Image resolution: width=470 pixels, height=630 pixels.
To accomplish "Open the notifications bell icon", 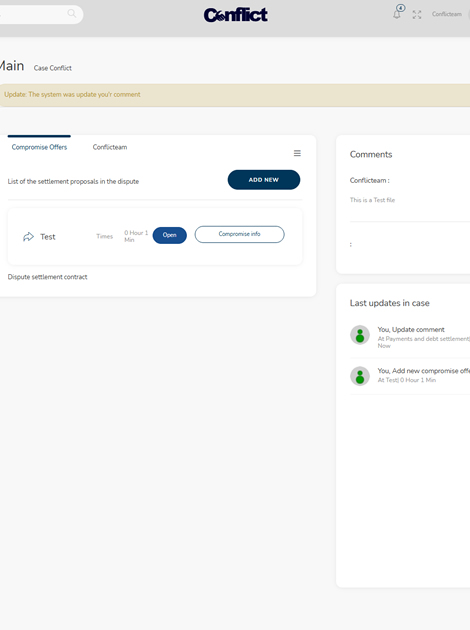I will pos(396,15).
